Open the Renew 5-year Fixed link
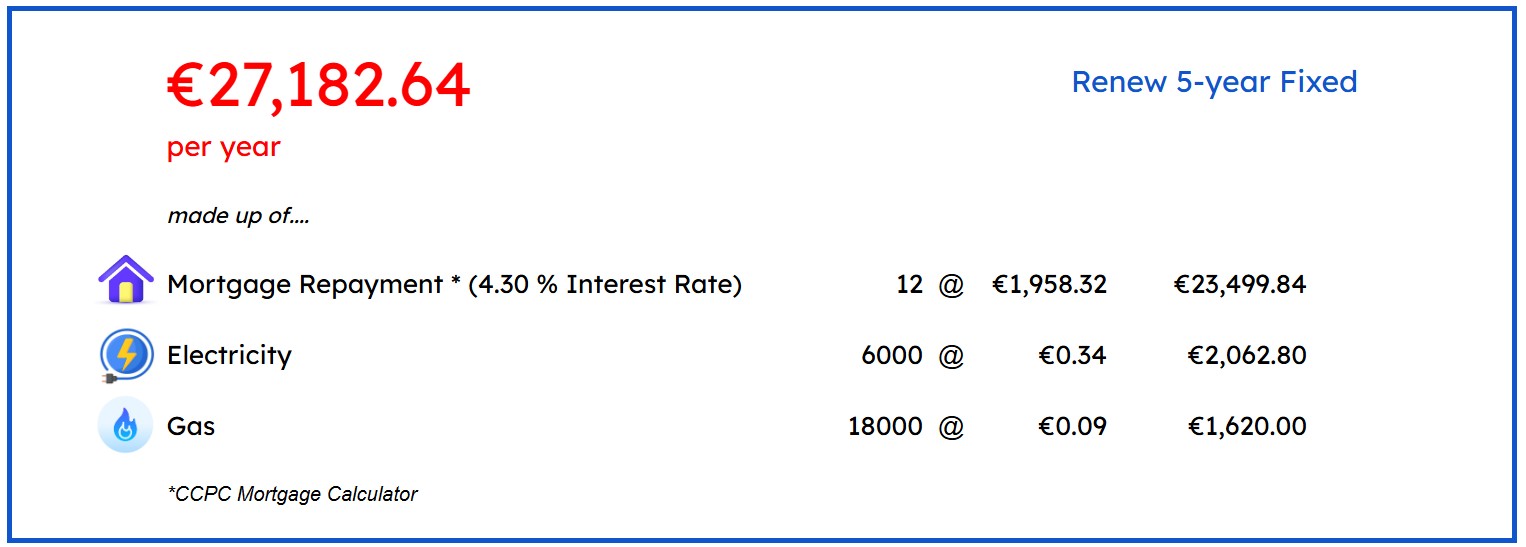Screen dimensions: 1526x547 point(1214,82)
